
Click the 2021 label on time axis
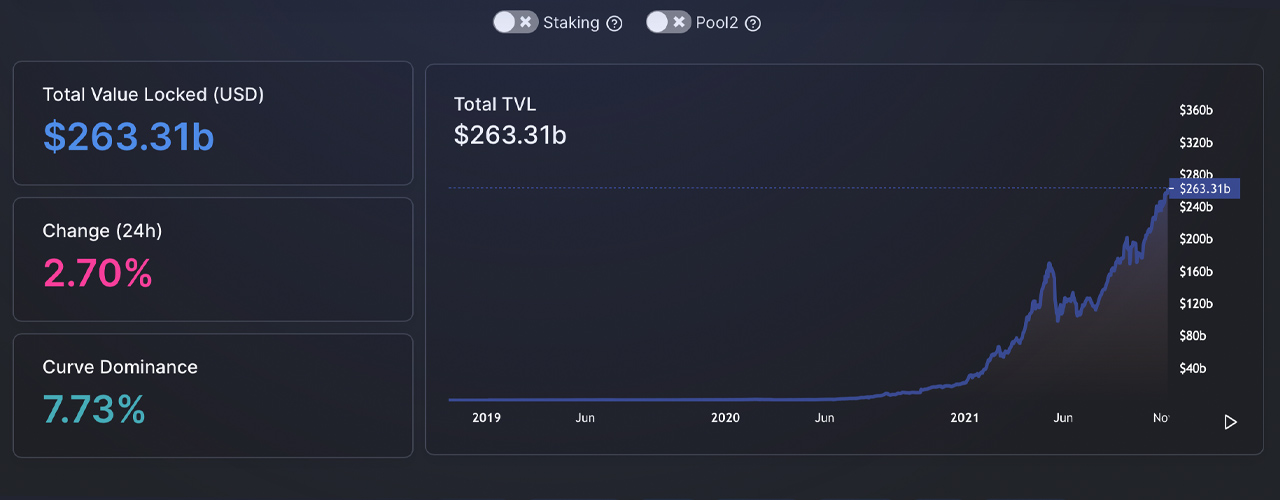[964, 418]
